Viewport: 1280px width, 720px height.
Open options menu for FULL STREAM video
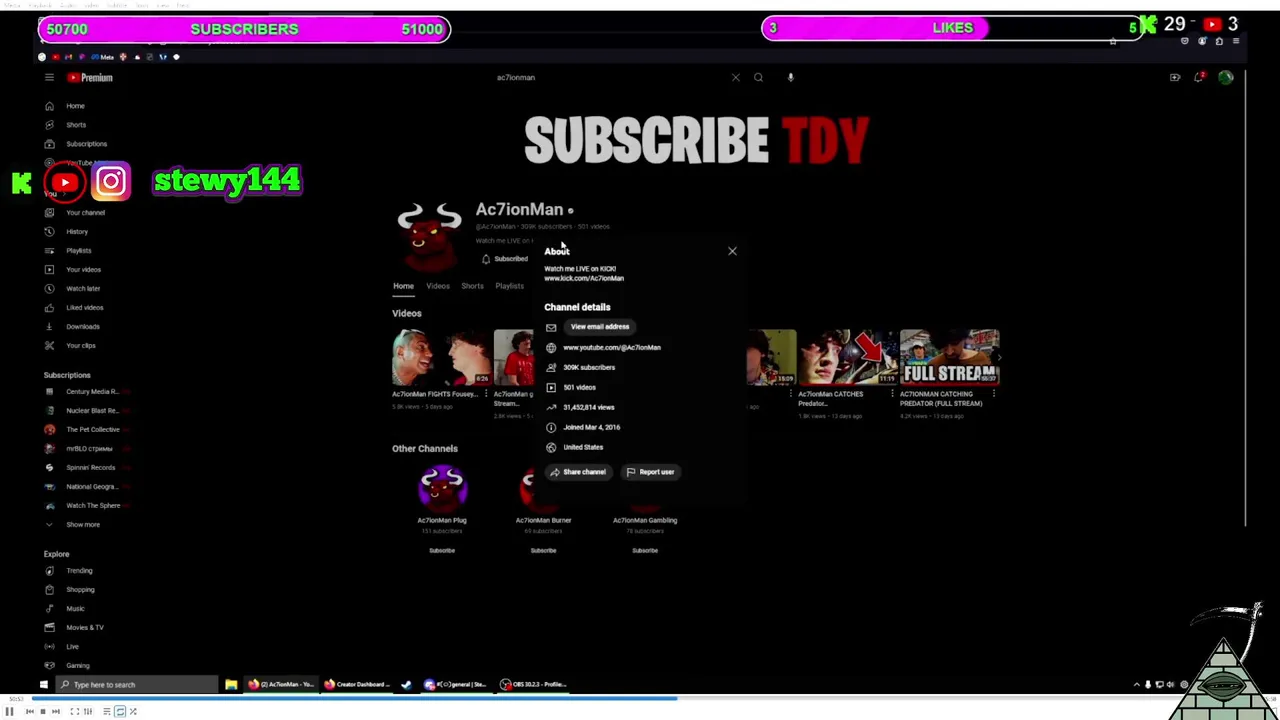(x=995, y=395)
